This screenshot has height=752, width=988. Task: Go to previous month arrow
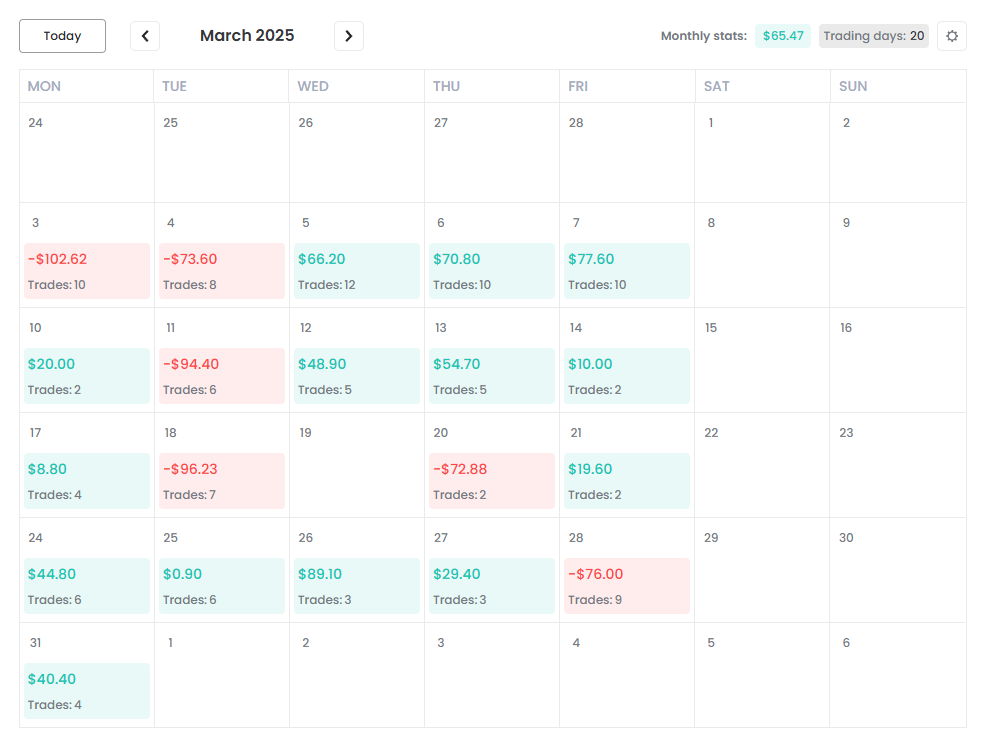[x=145, y=36]
